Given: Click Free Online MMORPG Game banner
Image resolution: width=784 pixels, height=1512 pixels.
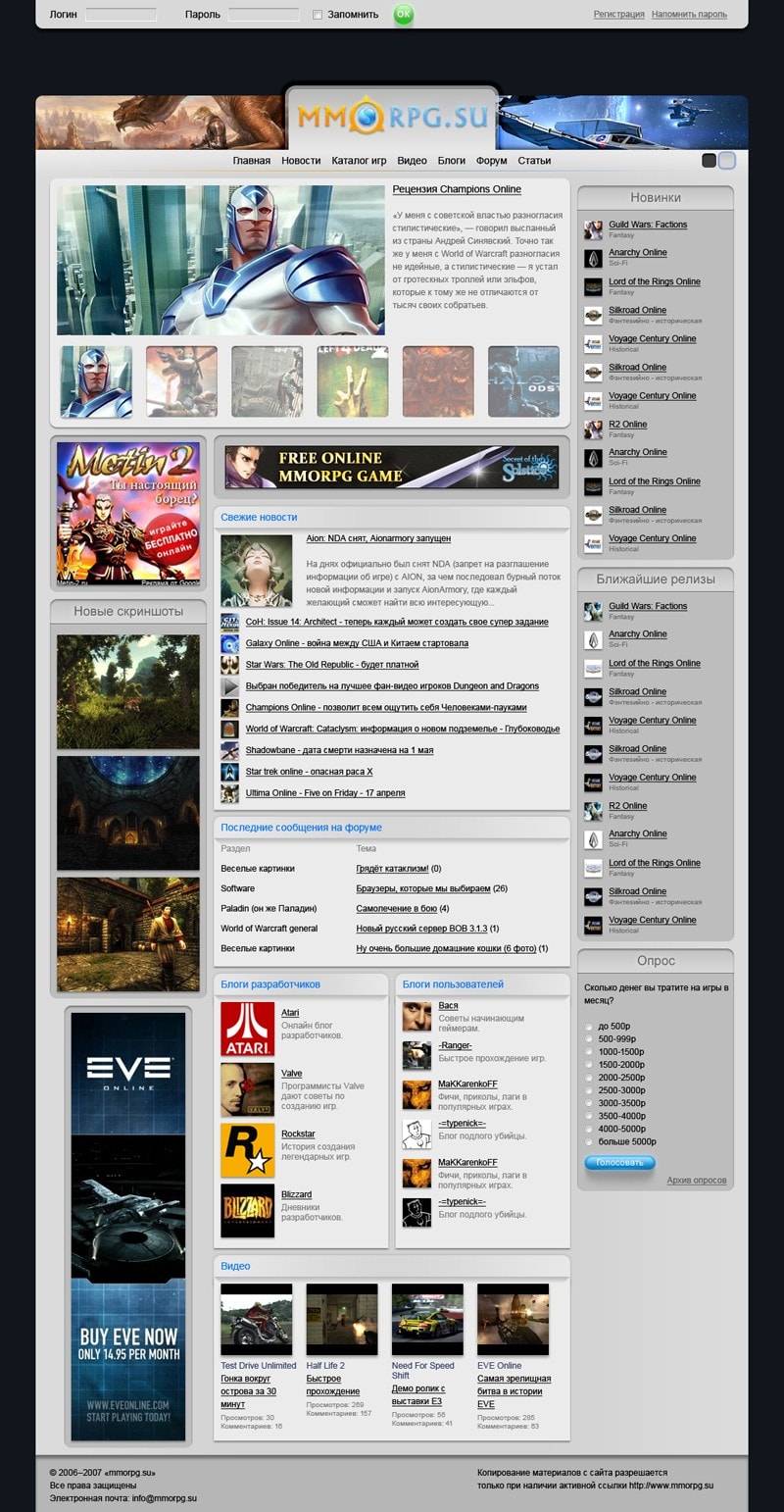Looking at the screenshot, I should coord(392,467).
